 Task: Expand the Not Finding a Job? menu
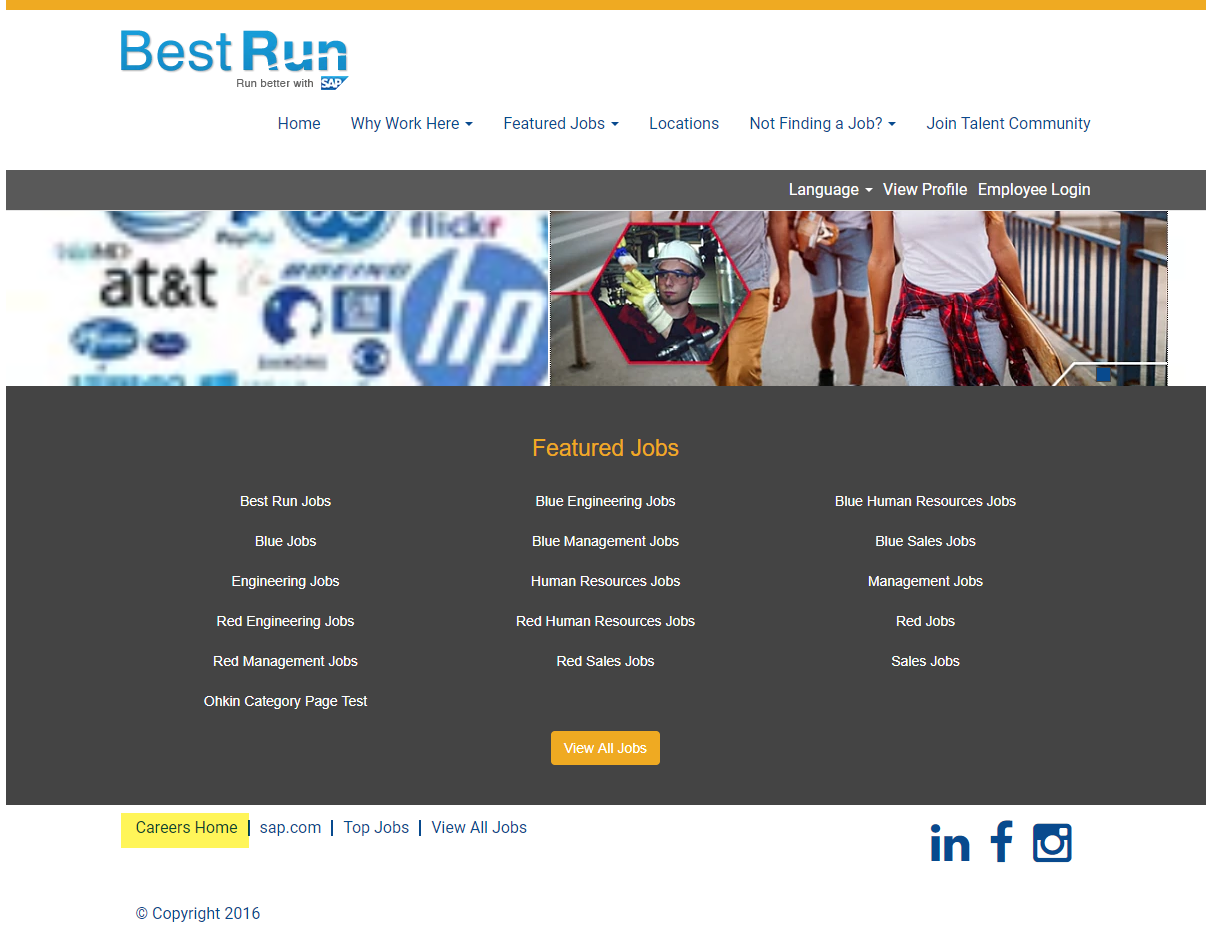point(822,124)
